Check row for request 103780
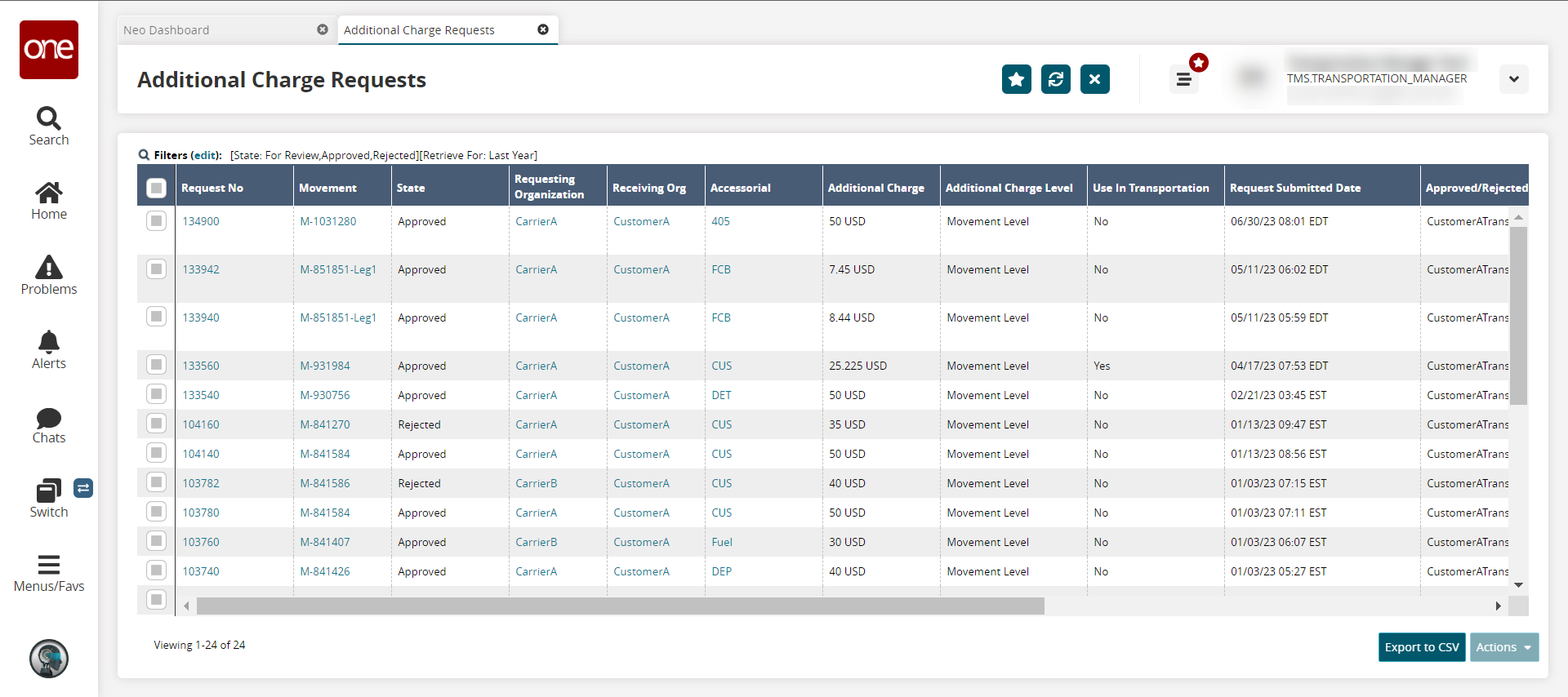 (156, 512)
